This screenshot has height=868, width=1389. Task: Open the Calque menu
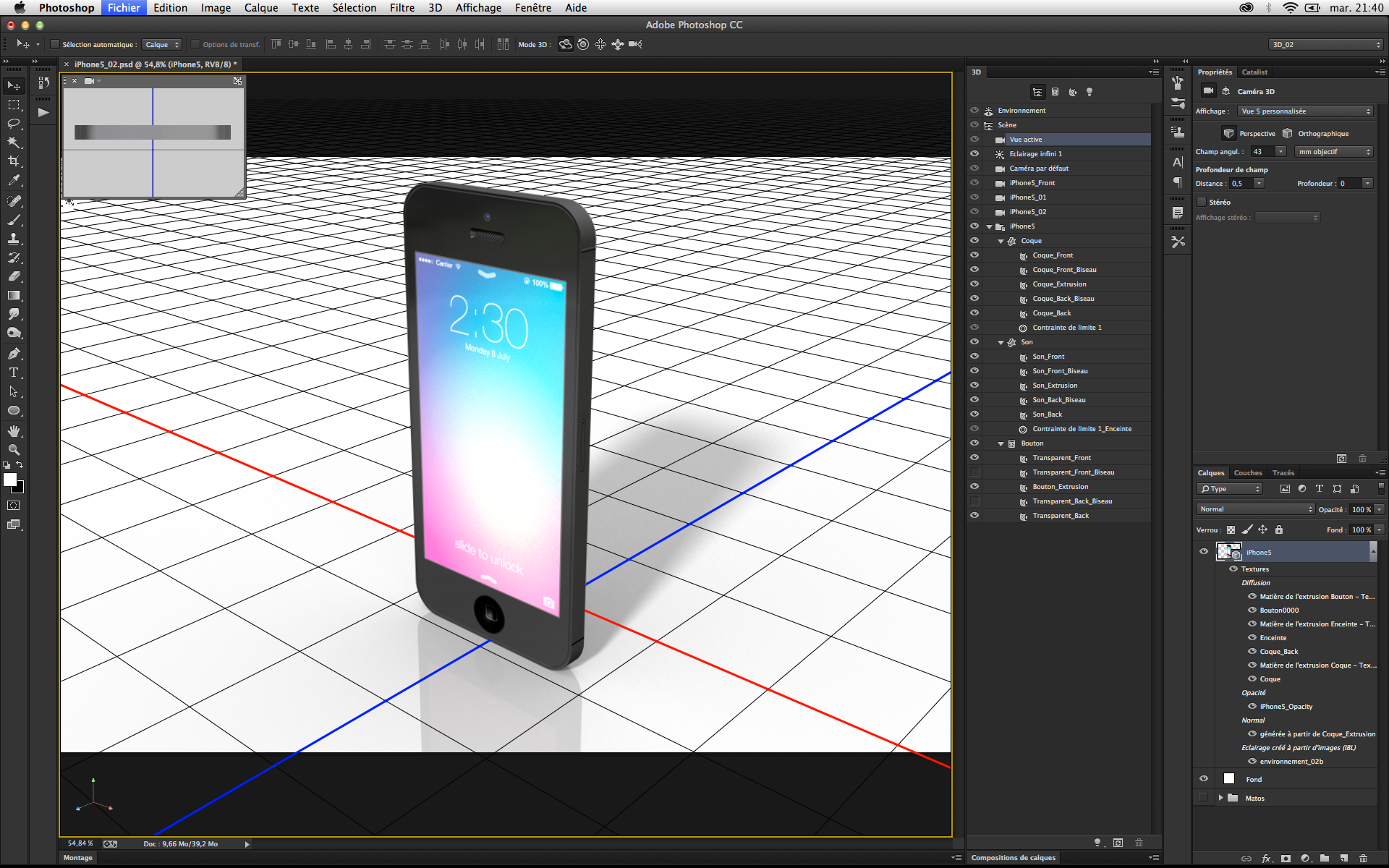261,7
